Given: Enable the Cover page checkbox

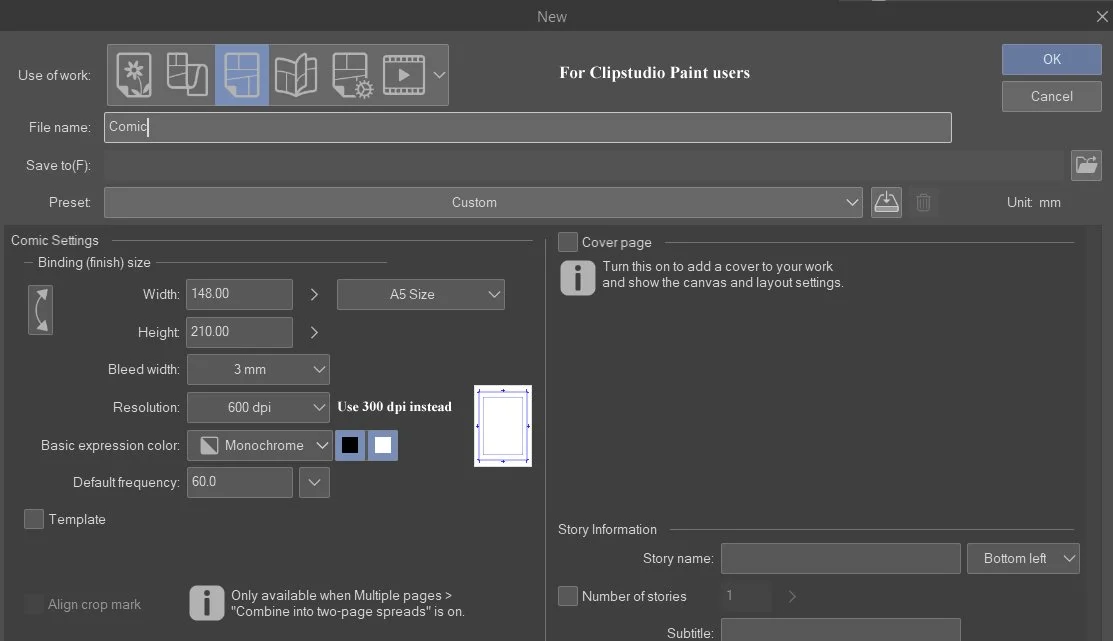Looking at the screenshot, I should 568,242.
